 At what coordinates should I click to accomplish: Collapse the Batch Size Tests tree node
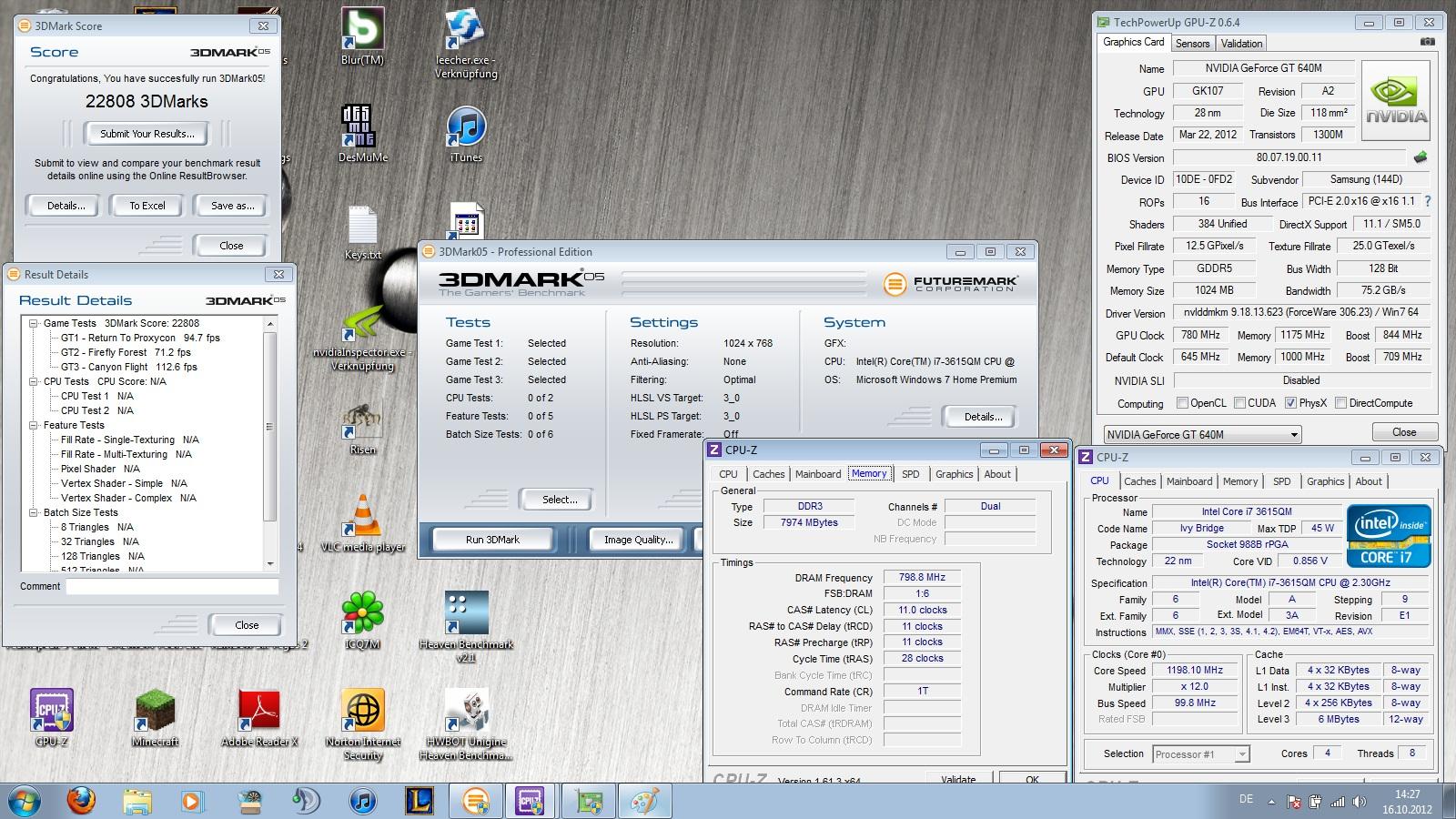(34, 512)
